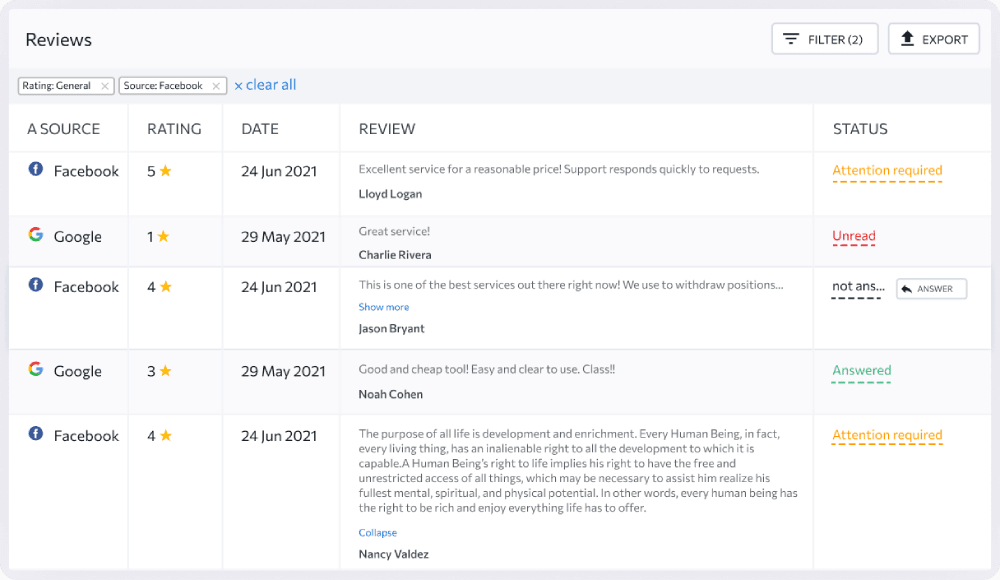Click the star icon beside the 1 rating
Image resolution: width=1000 pixels, height=580 pixels.
pyautogui.click(x=163, y=236)
